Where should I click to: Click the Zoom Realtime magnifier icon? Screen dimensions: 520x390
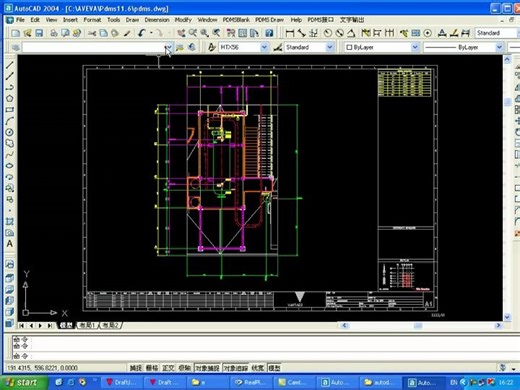(193, 33)
